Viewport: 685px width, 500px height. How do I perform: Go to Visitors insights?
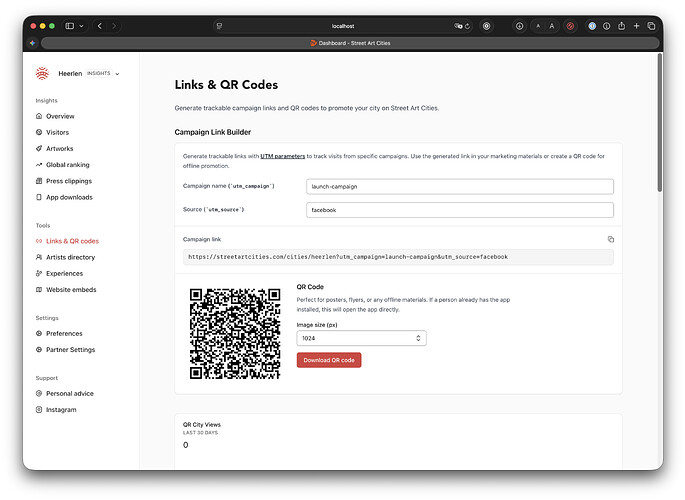[57, 132]
